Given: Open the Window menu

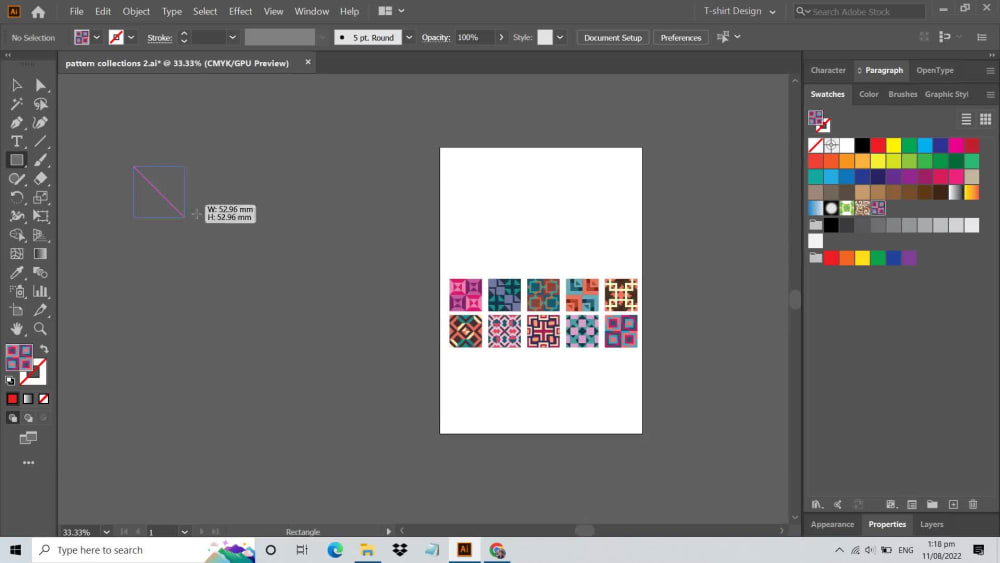Looking at the screenshot, I should [311, 11].
